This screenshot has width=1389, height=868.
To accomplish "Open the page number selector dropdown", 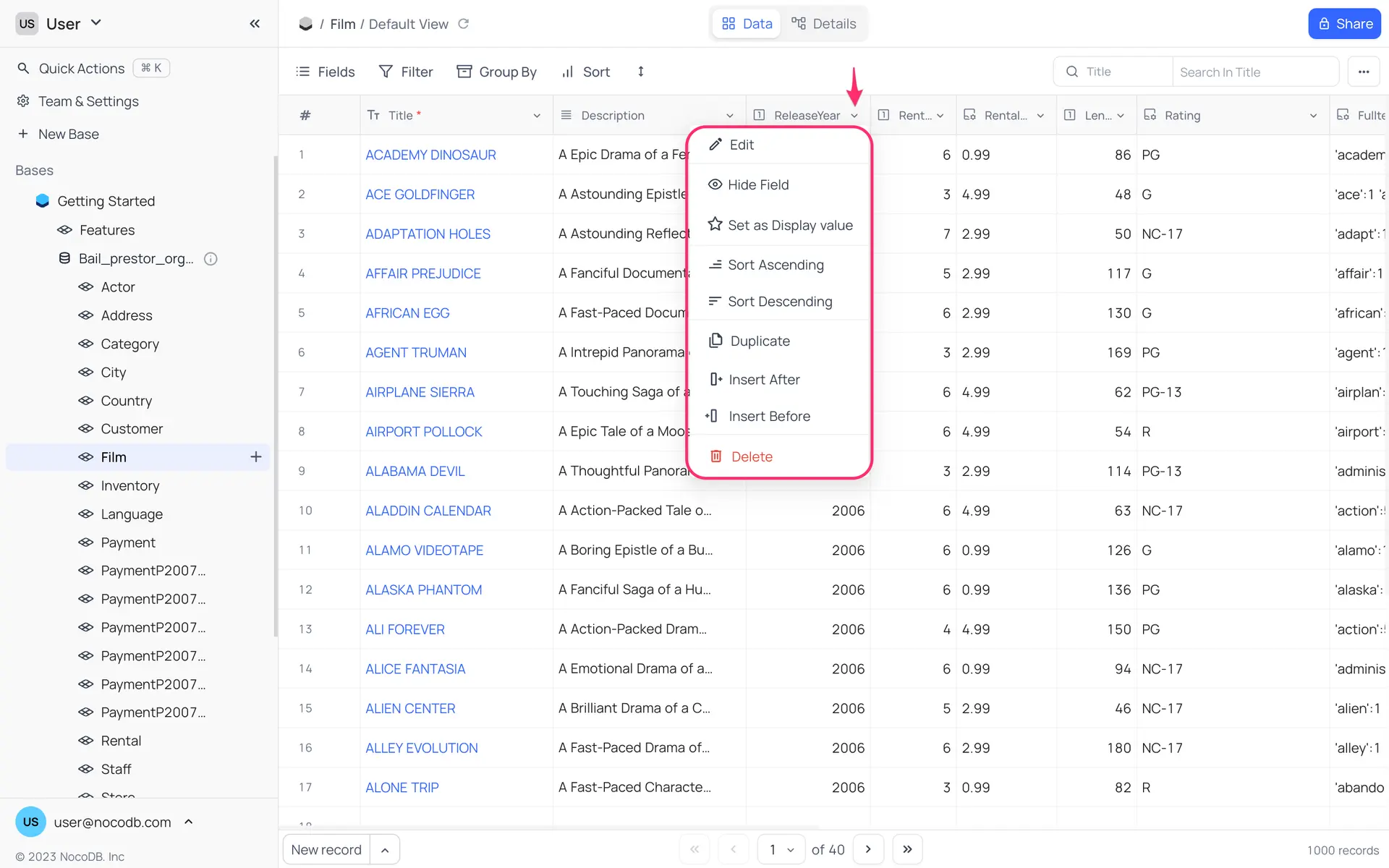I will (x=781, y=849).
